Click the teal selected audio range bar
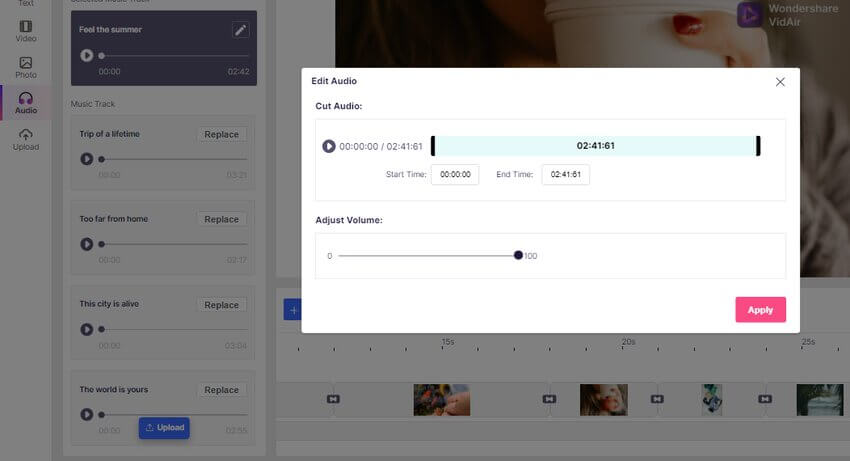The image size is (850, 461). 595,146
